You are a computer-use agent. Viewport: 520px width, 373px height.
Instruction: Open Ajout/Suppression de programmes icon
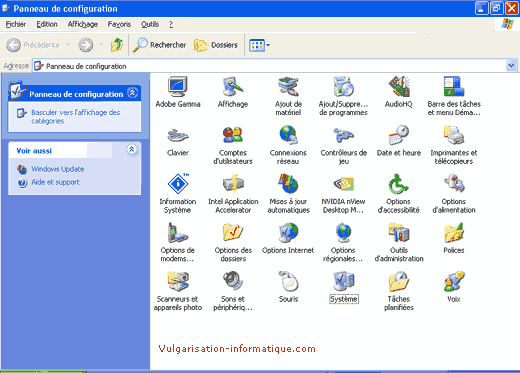(x=343, y=87)
